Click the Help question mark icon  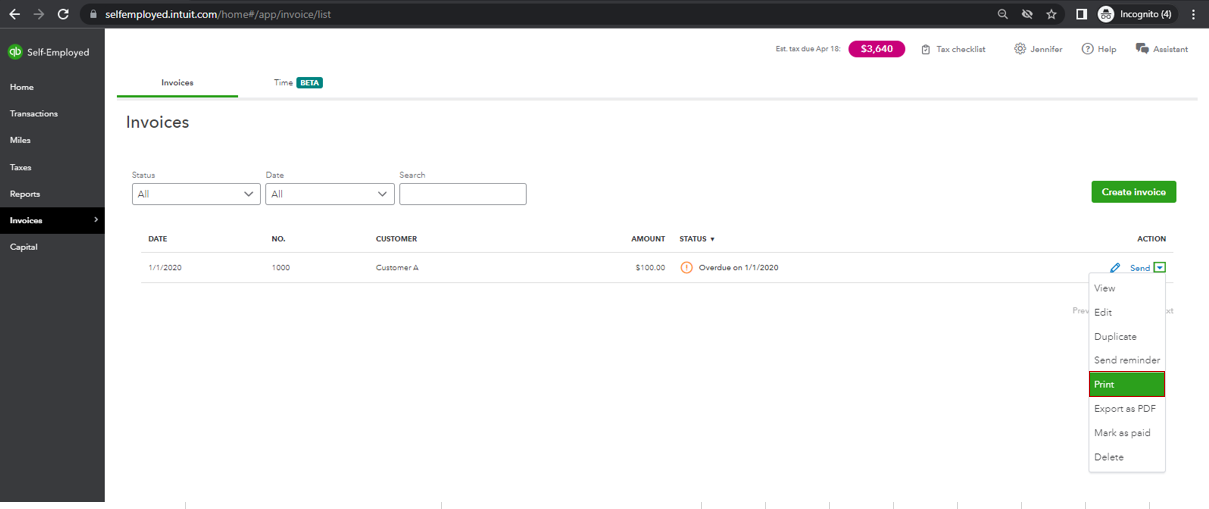click(1087, 49)
